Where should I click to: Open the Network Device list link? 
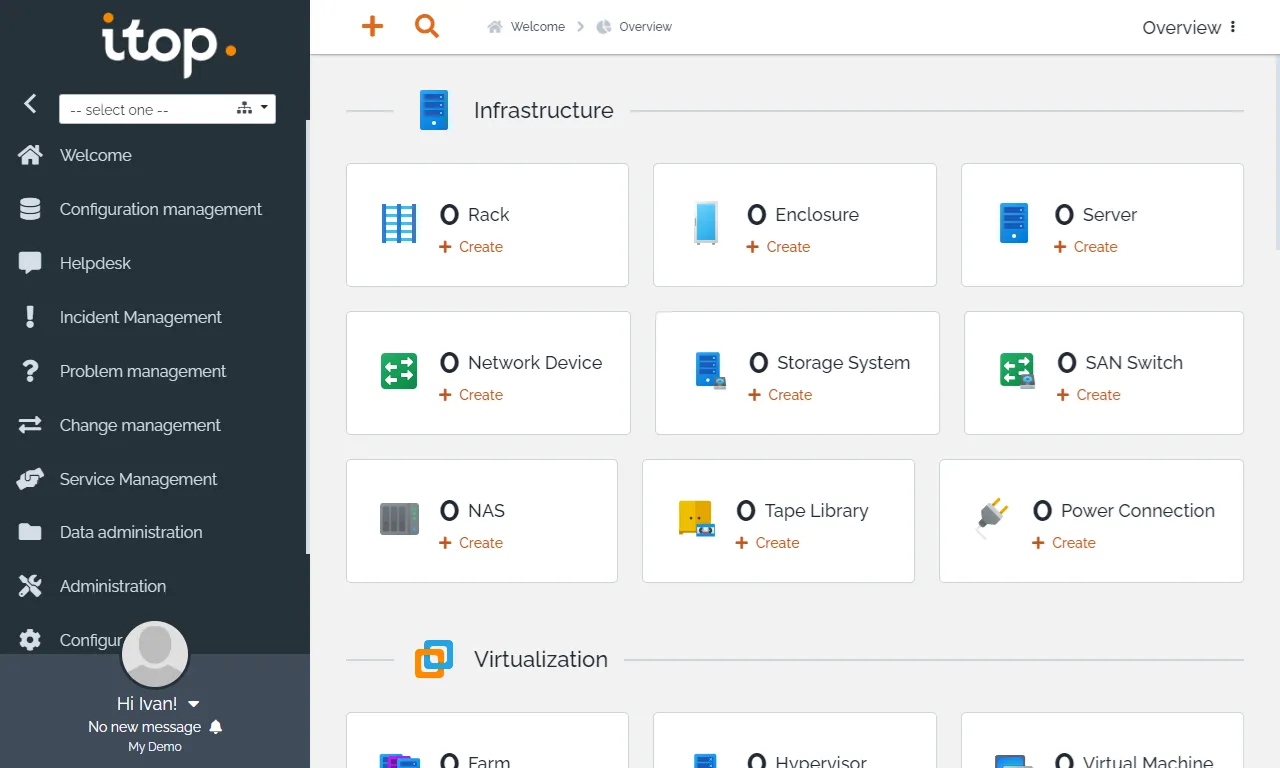(x=521, y=362)
